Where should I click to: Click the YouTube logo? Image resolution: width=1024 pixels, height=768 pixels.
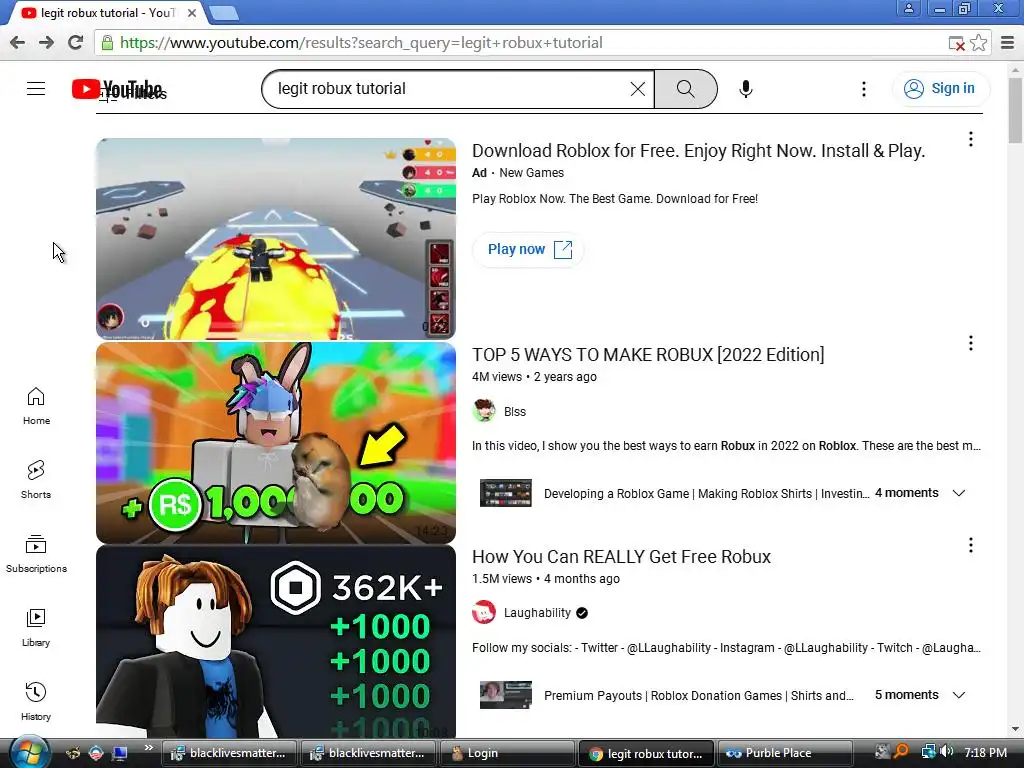[x=117, y=89]
